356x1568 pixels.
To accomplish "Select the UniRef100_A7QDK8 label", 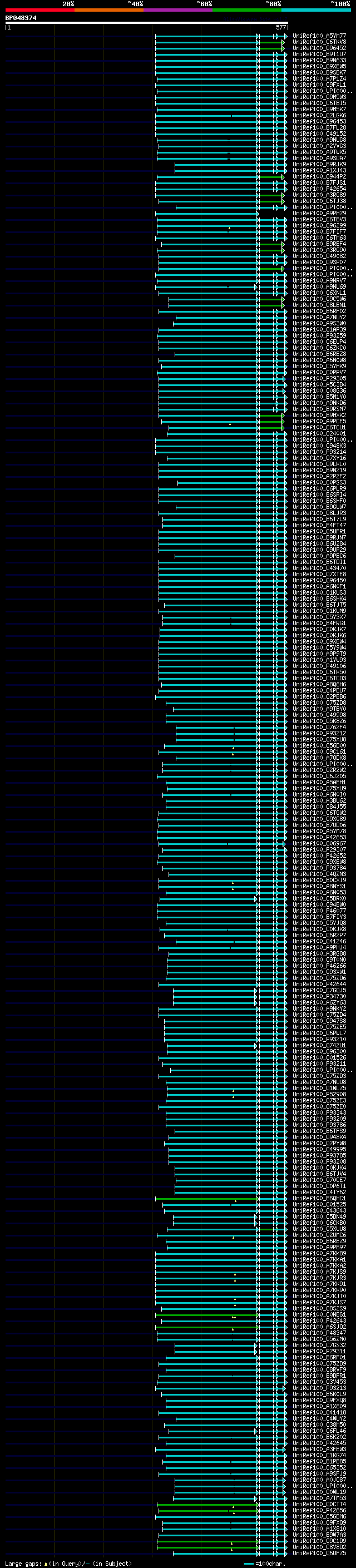I will (319, 759).
